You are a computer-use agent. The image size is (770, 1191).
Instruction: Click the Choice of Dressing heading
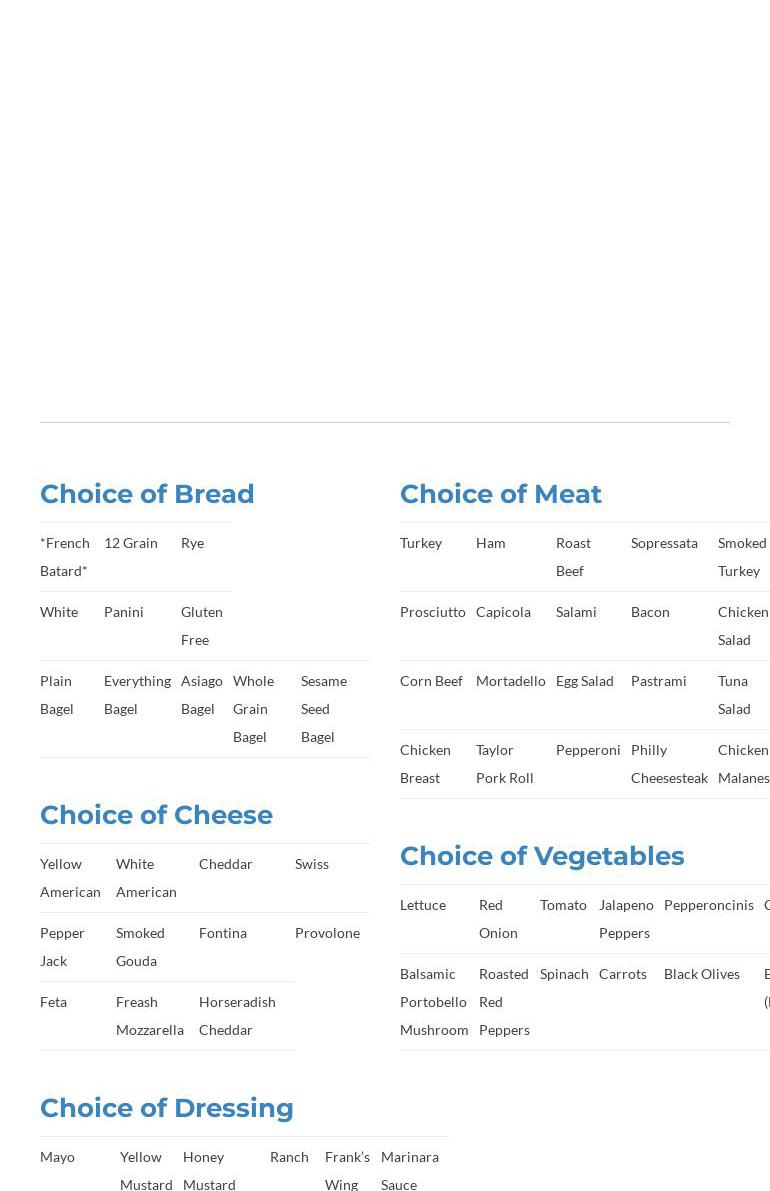point(166,1108)
